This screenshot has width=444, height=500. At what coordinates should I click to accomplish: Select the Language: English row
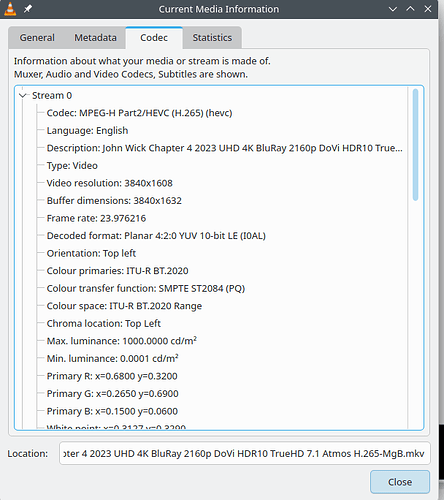87,131
